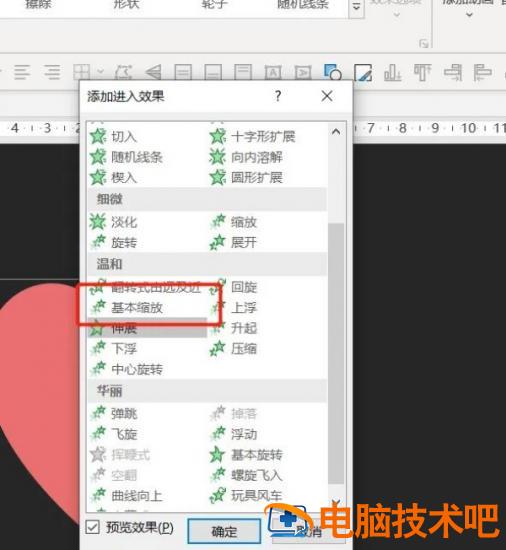Choose the 升起 effect

235,328
